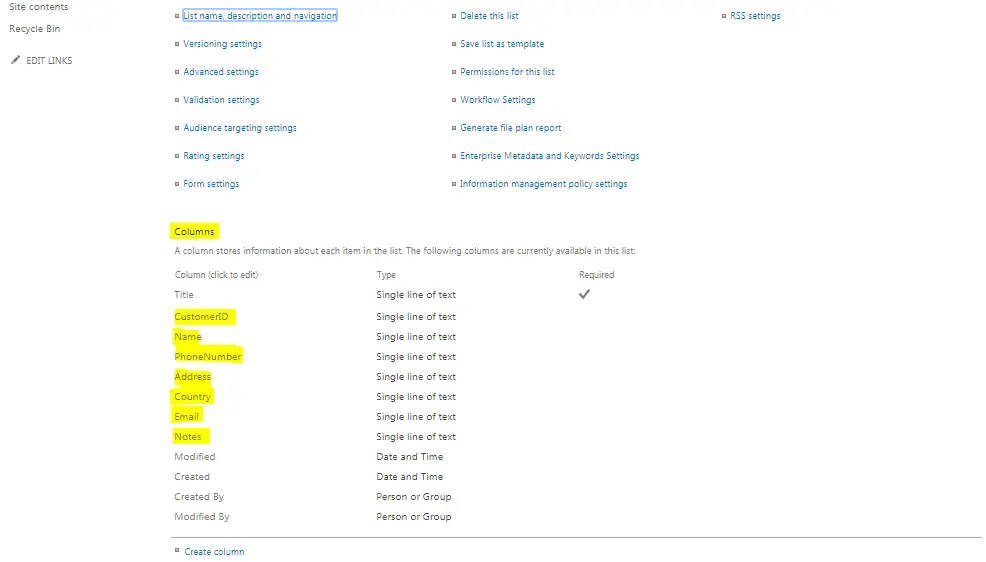Open Audience targeting settings
Viewport: 986px width, 562px height.
240,128
